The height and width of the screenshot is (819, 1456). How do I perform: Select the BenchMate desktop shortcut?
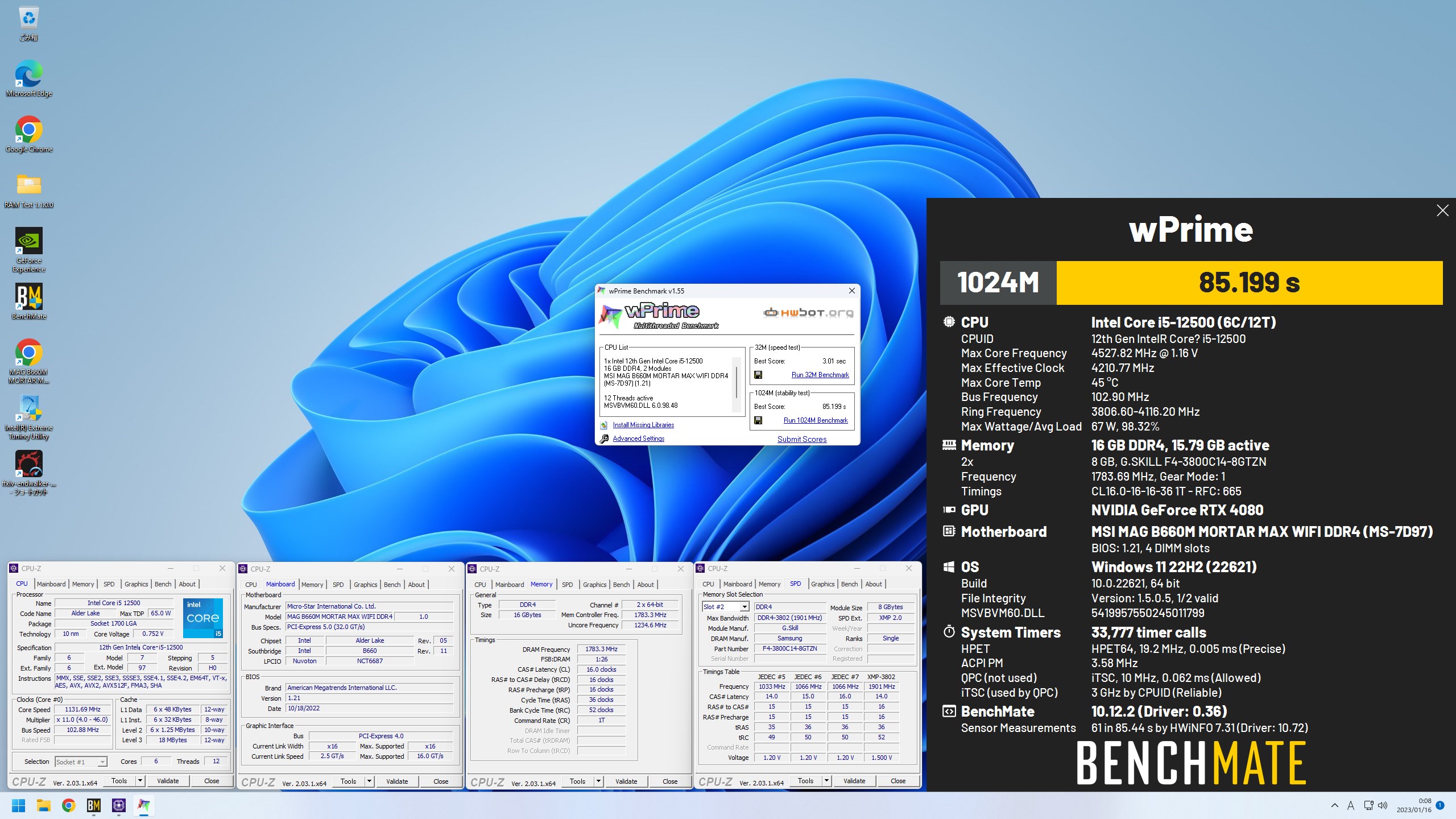coord(28,302)
